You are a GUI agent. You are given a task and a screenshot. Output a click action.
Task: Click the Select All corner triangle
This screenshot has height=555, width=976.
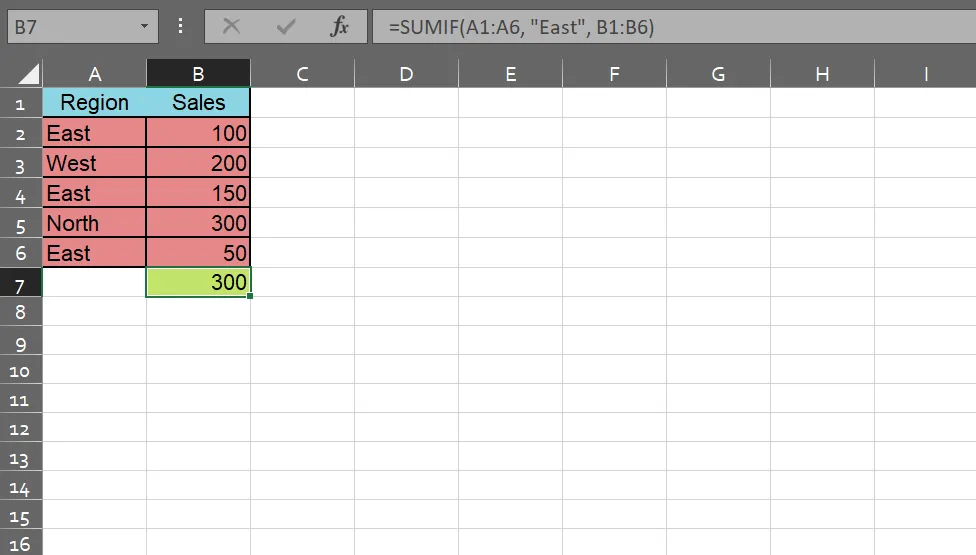29,74
